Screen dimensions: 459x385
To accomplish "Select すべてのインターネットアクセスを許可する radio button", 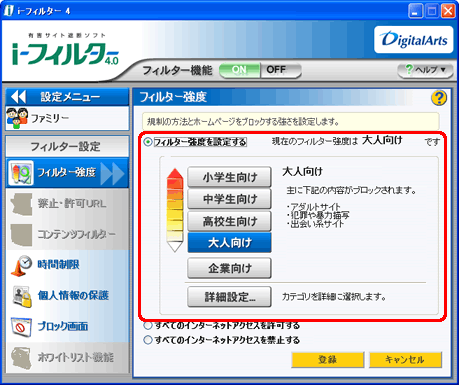I will point(148,325).
